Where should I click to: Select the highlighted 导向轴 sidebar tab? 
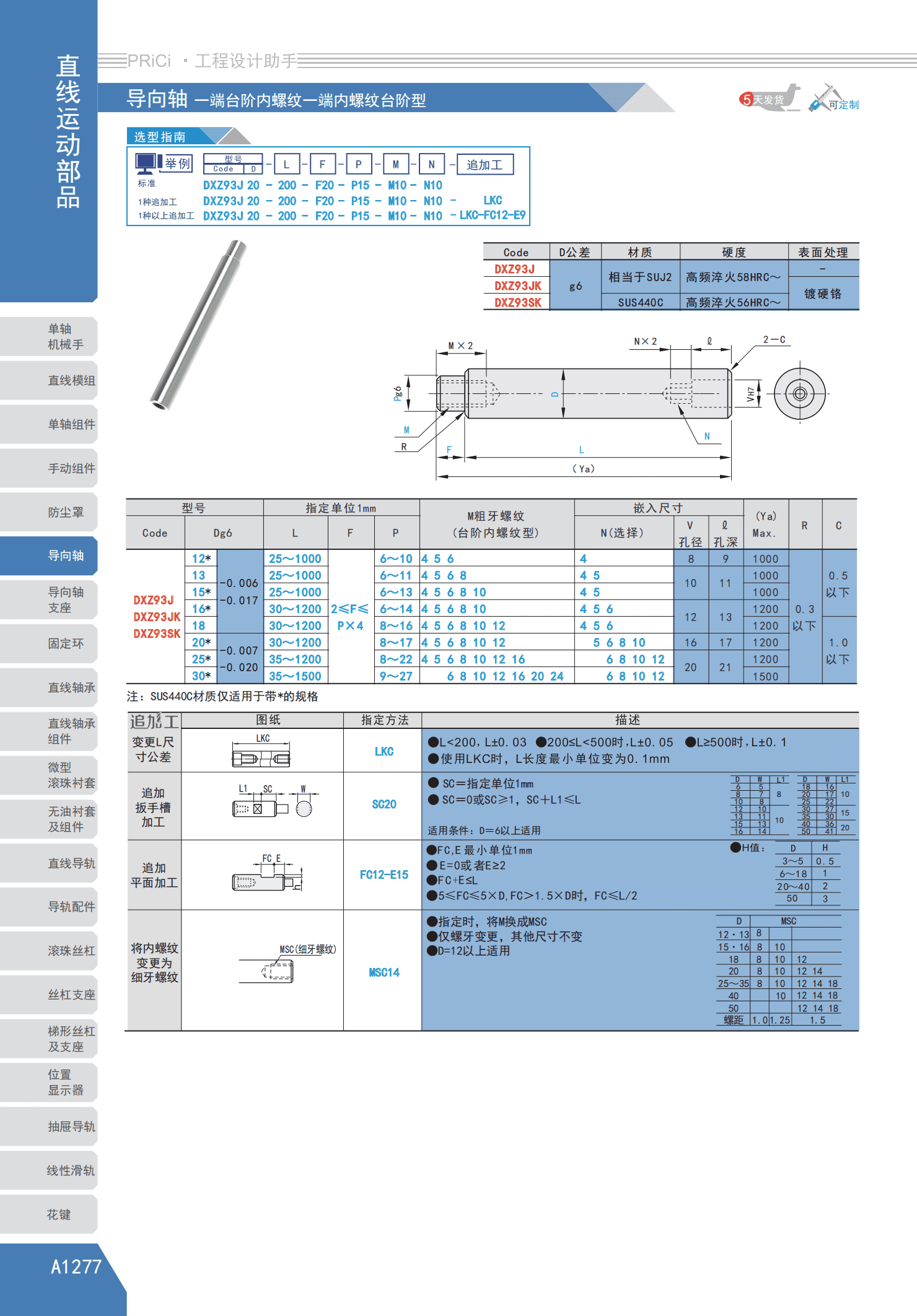pyautogui.click(x=49, y=556)
